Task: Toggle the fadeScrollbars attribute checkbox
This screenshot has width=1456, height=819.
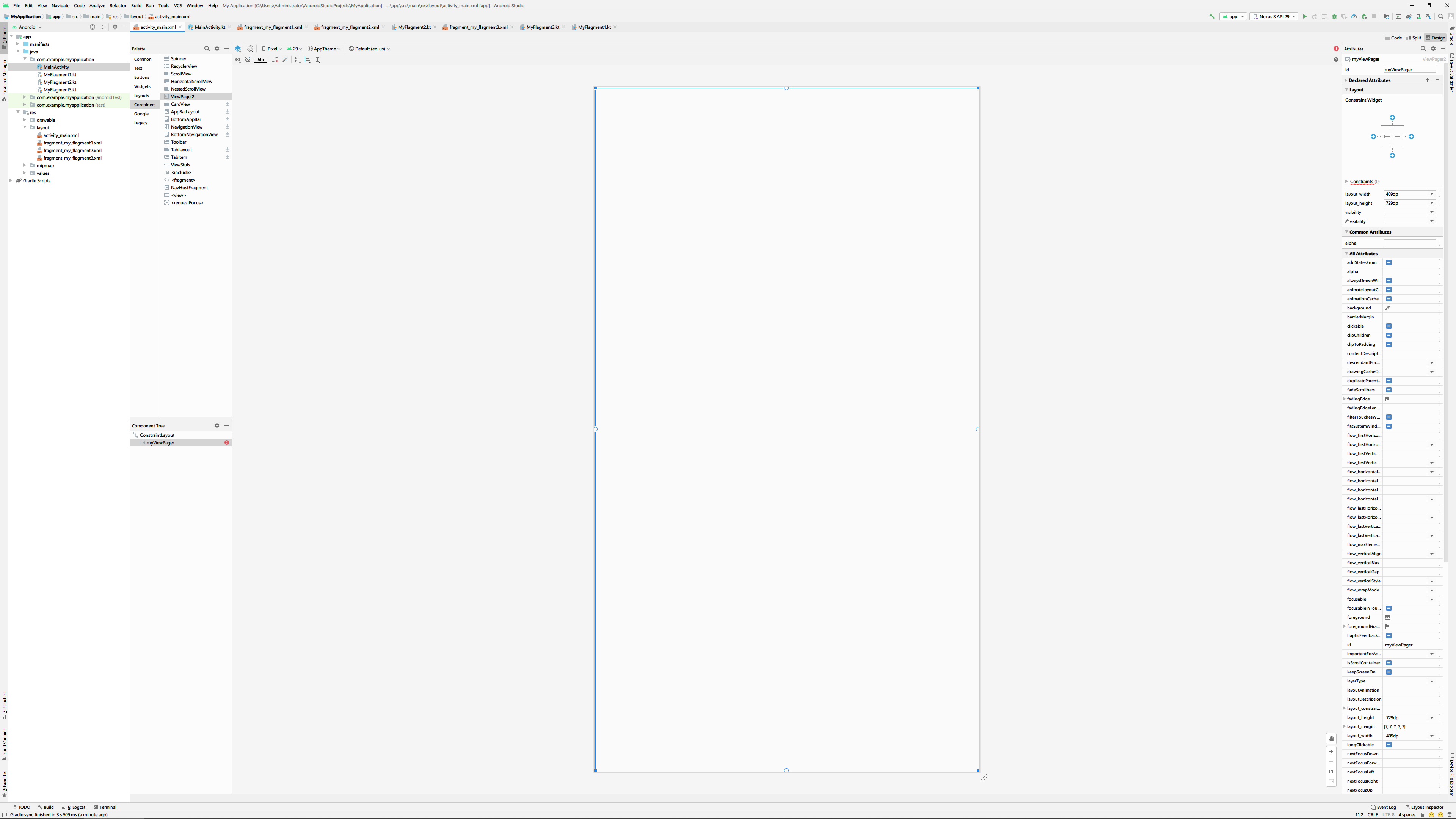Action: point(1389,390)
